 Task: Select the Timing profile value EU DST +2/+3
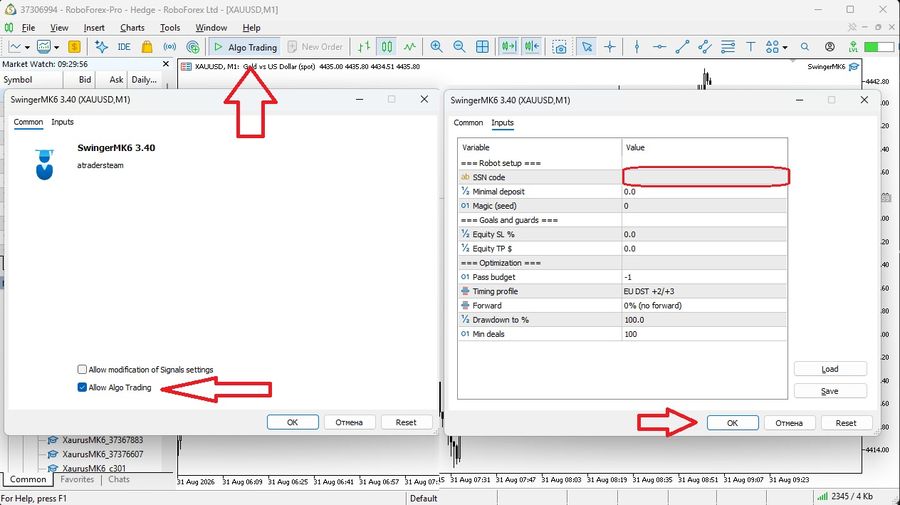coord(704,292)
